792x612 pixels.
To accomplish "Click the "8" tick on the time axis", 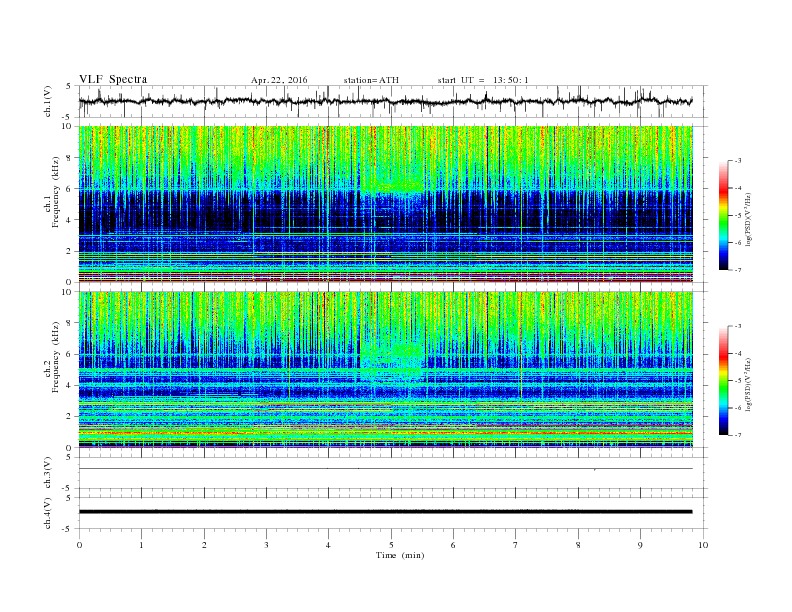I will pyautogui.click(x=578, y=545).
